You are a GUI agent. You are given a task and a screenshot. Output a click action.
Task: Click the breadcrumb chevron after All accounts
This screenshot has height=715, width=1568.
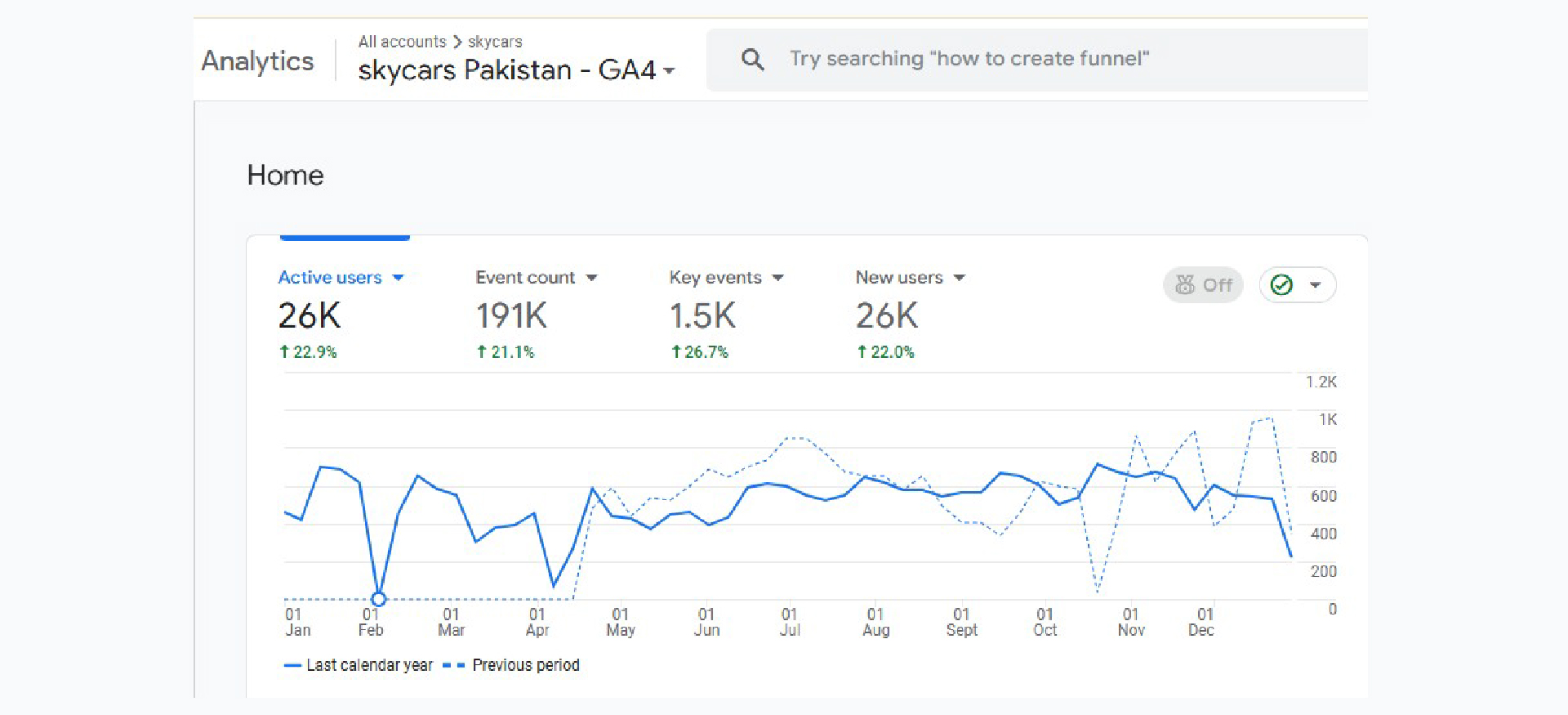click(x=457, y=42)
